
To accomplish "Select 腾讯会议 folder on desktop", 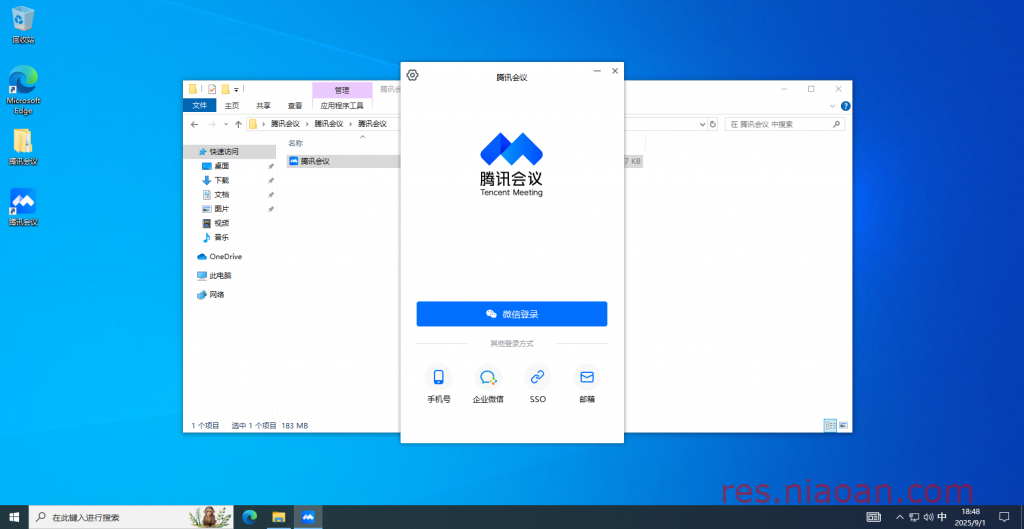I will tap(23, 147).
